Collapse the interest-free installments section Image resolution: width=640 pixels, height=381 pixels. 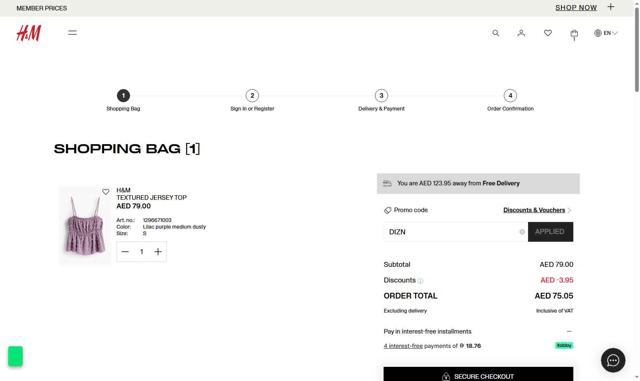pos(569,331)
